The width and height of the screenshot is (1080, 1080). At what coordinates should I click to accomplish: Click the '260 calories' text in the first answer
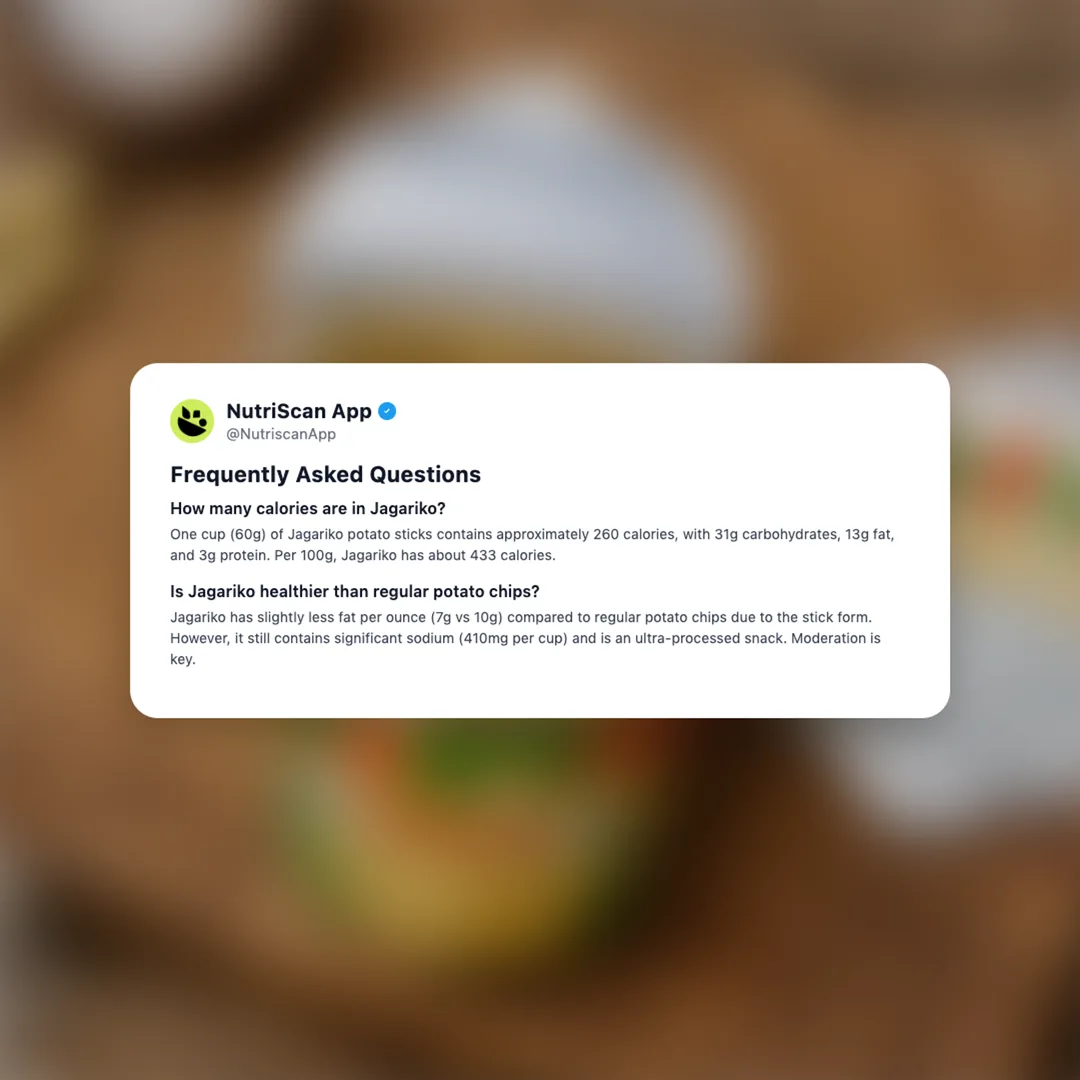(x=634, y=534)
